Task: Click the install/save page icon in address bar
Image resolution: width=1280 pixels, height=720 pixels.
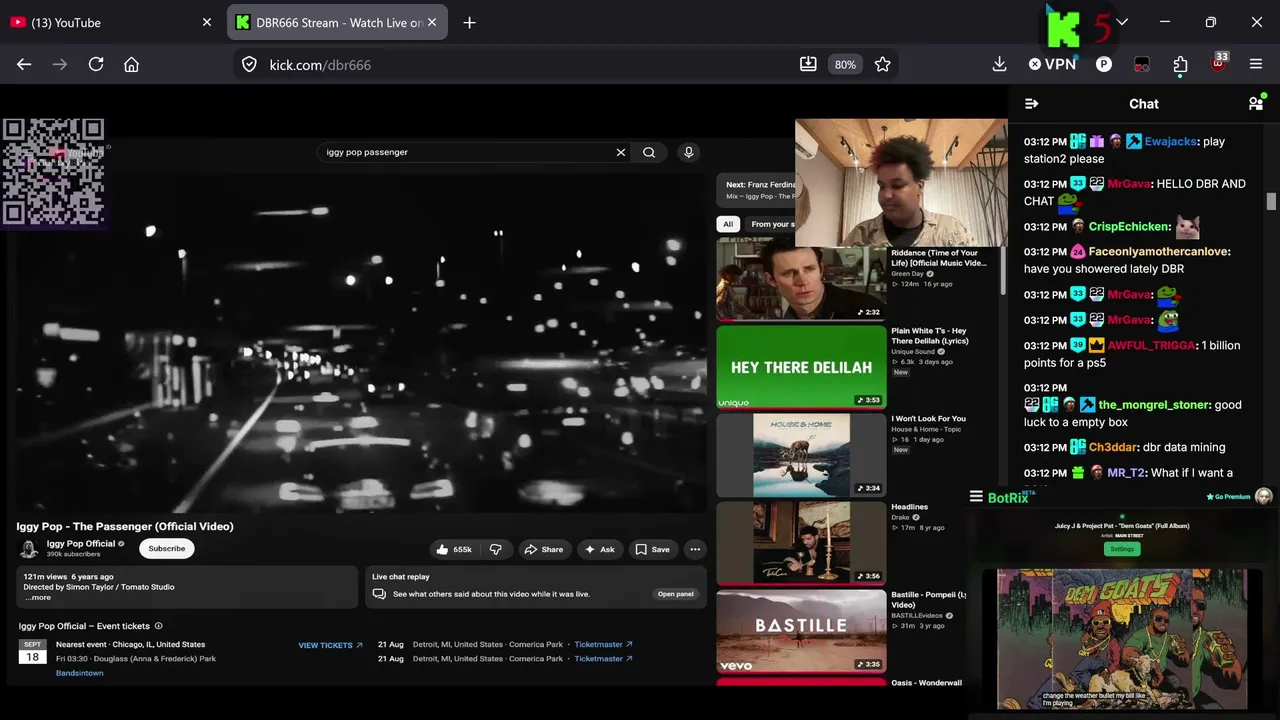Action: coord(808,64)
